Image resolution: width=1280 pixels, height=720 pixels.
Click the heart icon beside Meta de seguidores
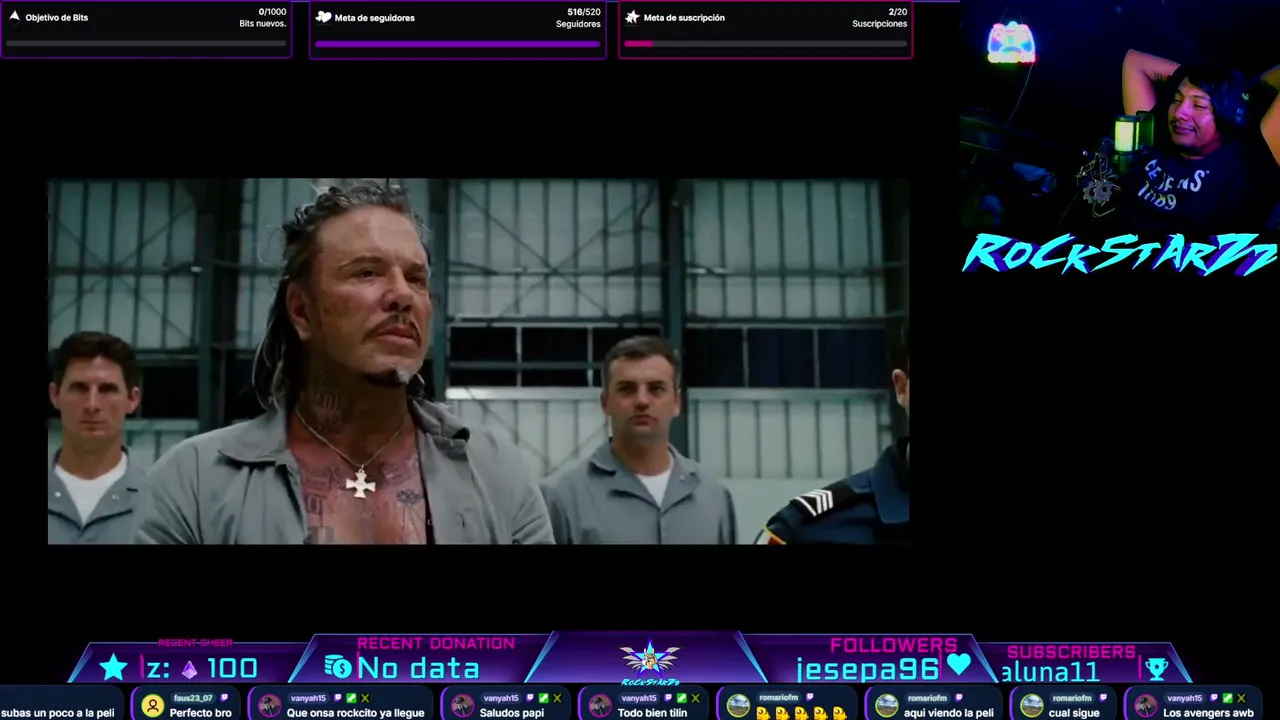(x=323, y=17)
